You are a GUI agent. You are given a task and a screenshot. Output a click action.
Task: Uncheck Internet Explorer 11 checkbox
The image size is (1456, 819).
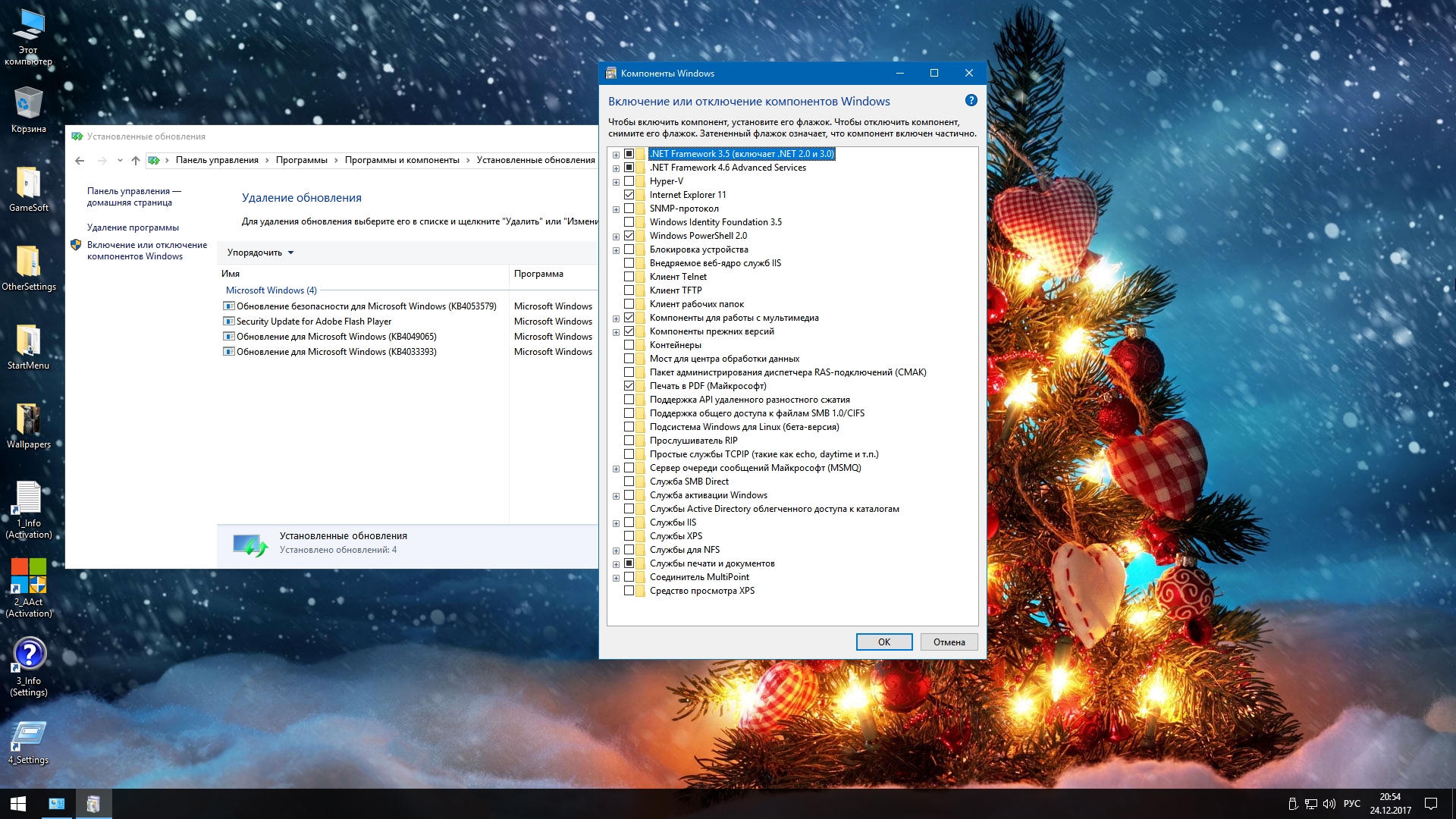629,195
